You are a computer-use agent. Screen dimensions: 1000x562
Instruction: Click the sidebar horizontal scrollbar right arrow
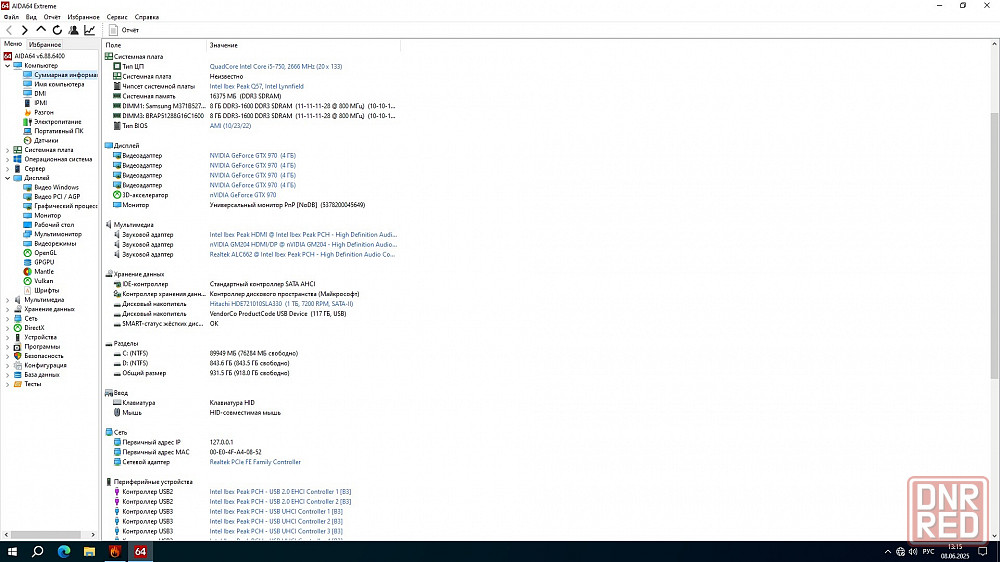(x=93, y=535)
